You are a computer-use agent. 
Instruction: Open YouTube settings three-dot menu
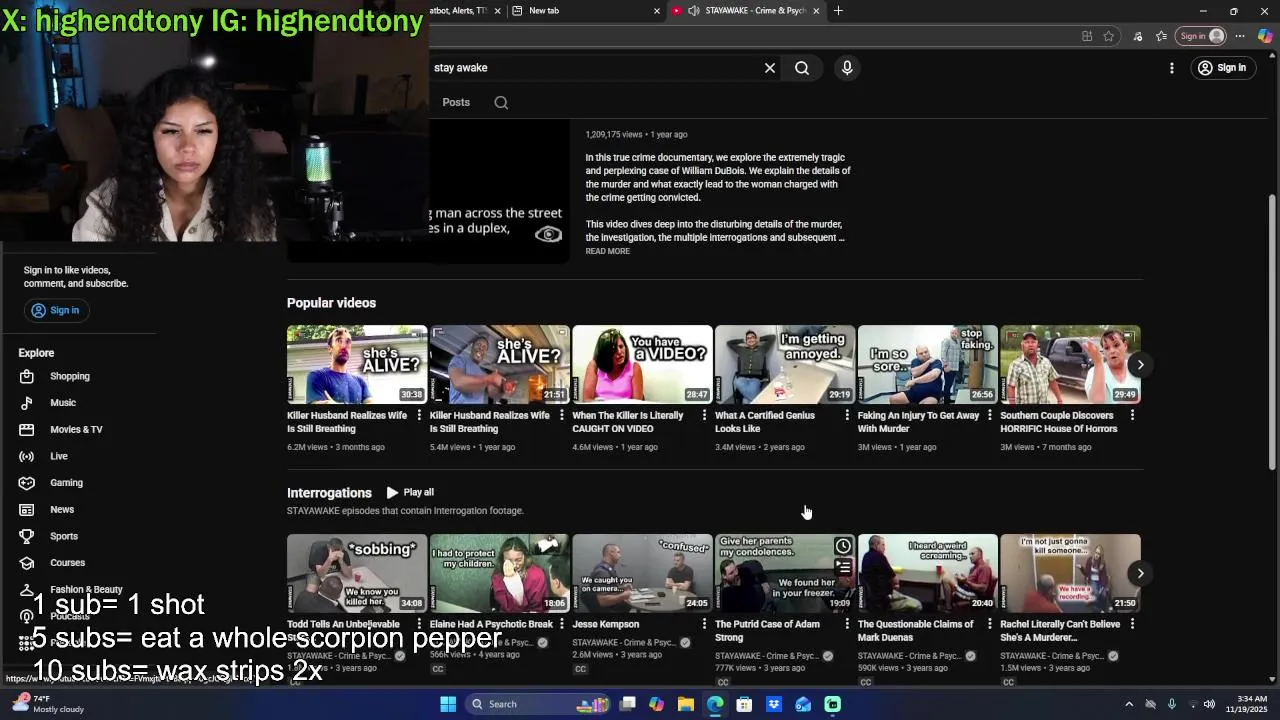tap(1172, 68)
